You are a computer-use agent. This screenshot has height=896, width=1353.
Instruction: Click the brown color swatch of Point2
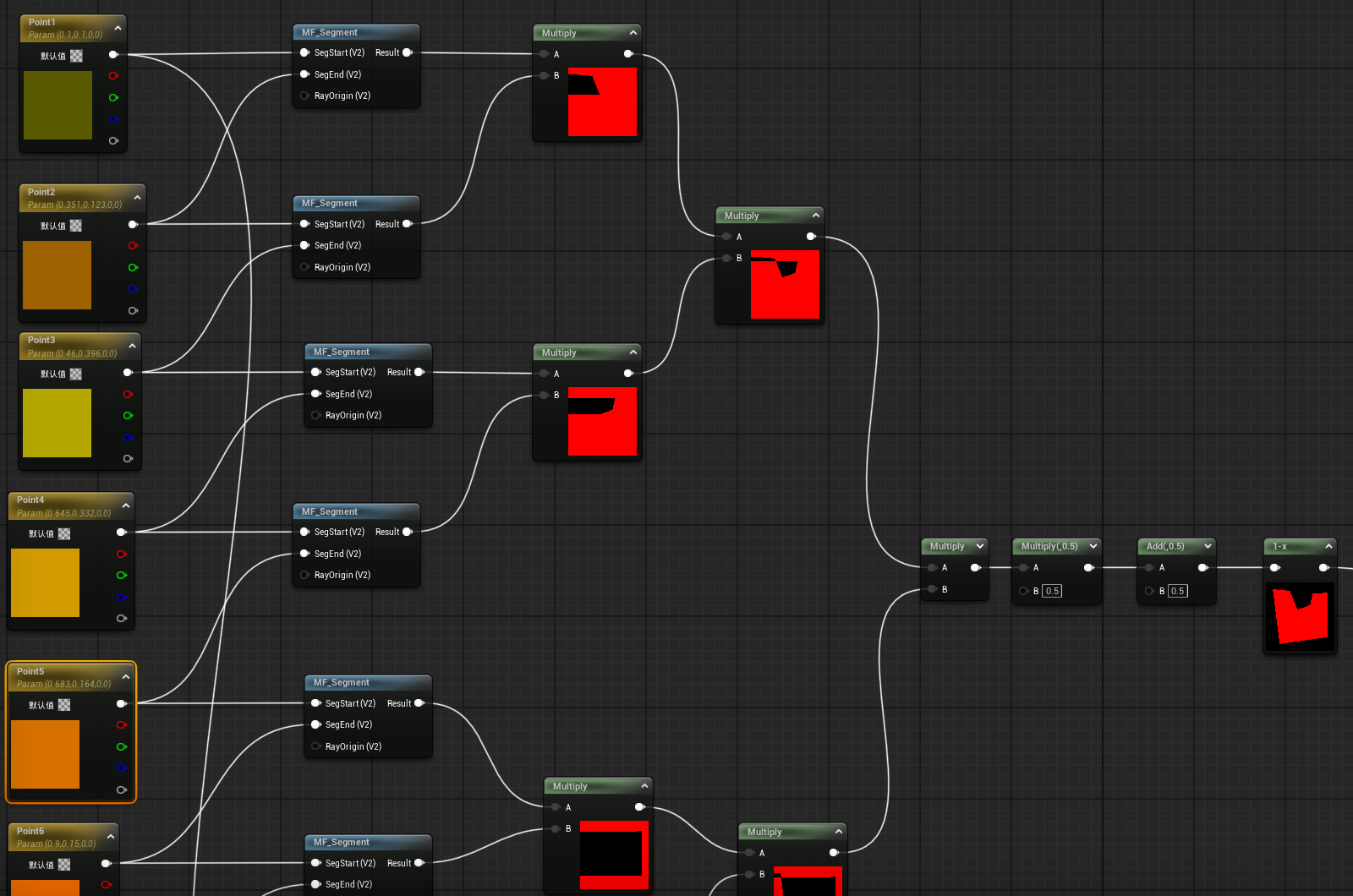(57, 275)
